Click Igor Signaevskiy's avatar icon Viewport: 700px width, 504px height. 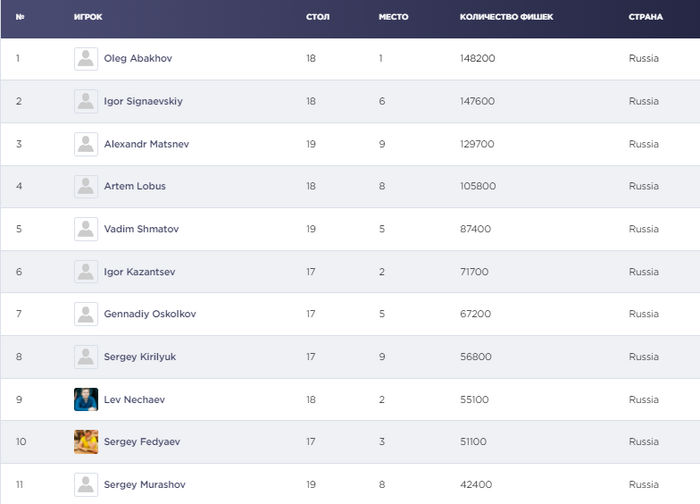click(86, 102)
